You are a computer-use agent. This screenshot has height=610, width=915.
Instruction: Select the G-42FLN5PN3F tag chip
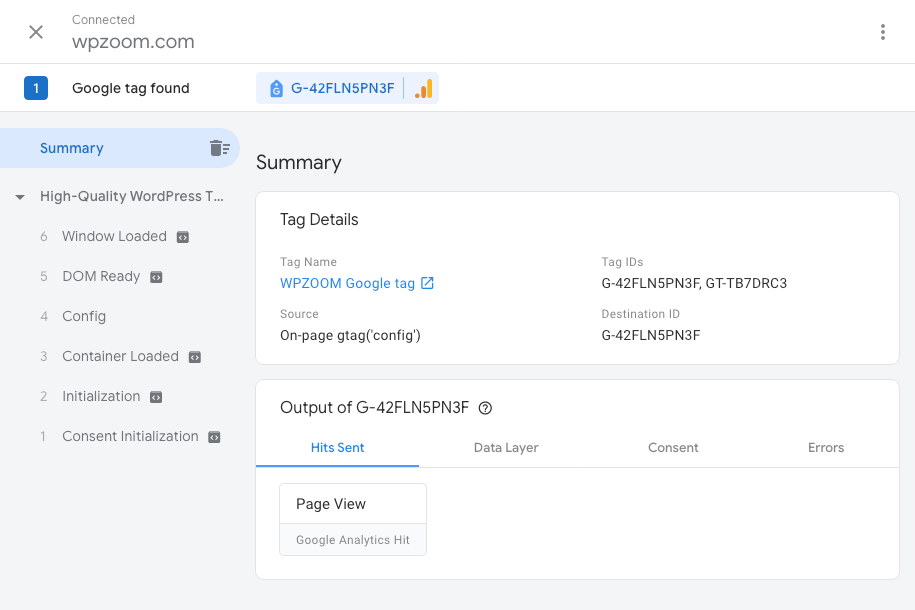(x=347, y=88)
